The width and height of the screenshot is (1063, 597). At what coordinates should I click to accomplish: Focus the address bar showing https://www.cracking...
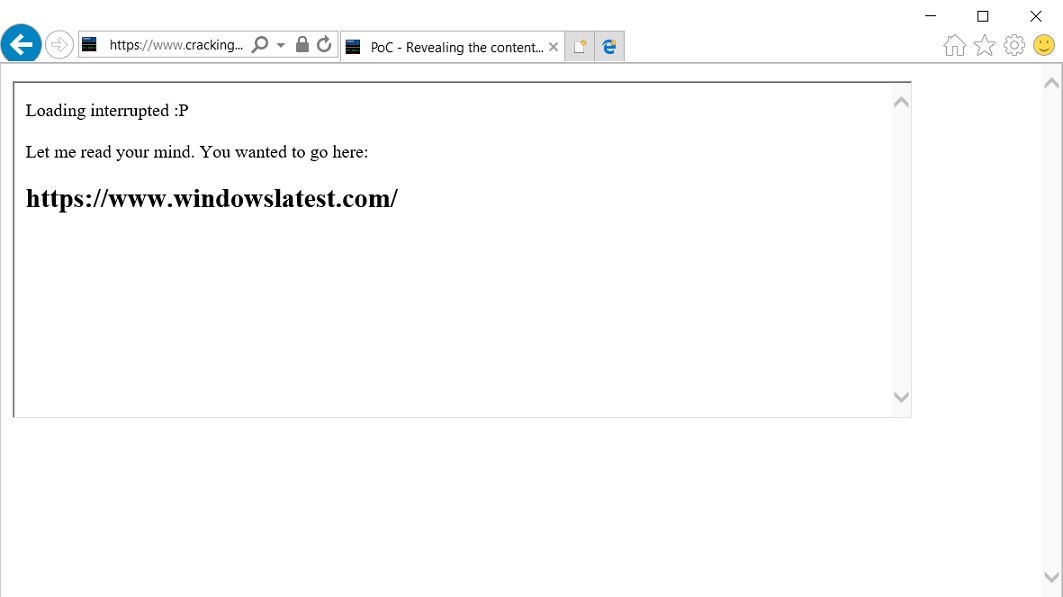[x=176, y=45]
